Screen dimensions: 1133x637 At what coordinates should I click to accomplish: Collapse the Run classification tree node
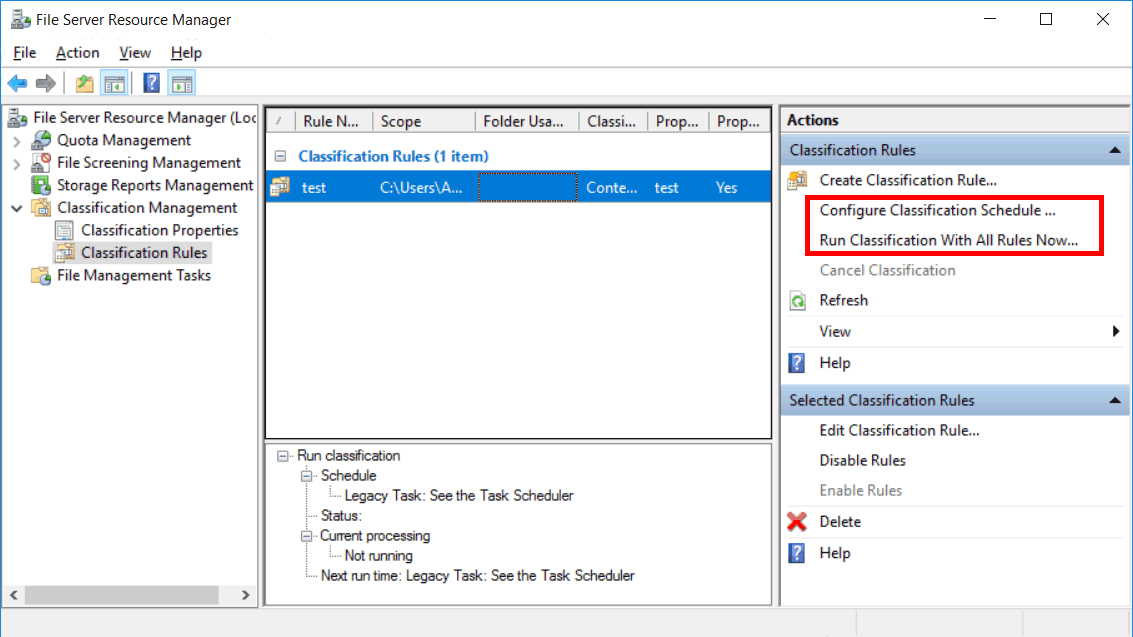(x=283, y=456)
